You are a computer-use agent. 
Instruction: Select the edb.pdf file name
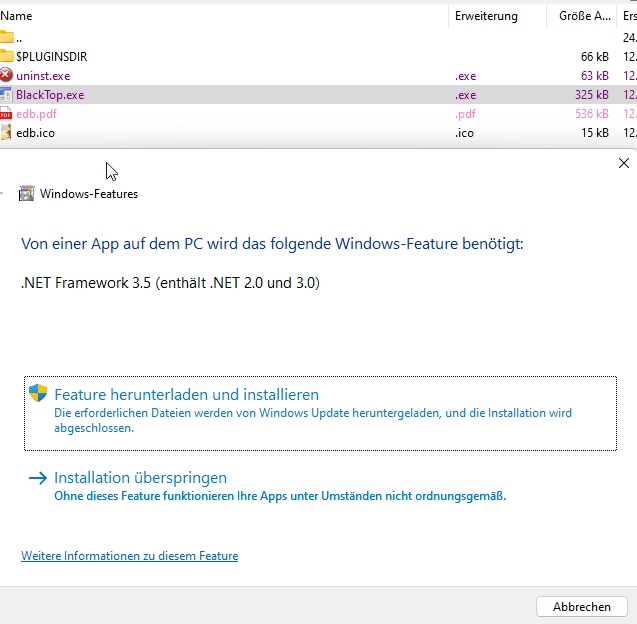36,114
